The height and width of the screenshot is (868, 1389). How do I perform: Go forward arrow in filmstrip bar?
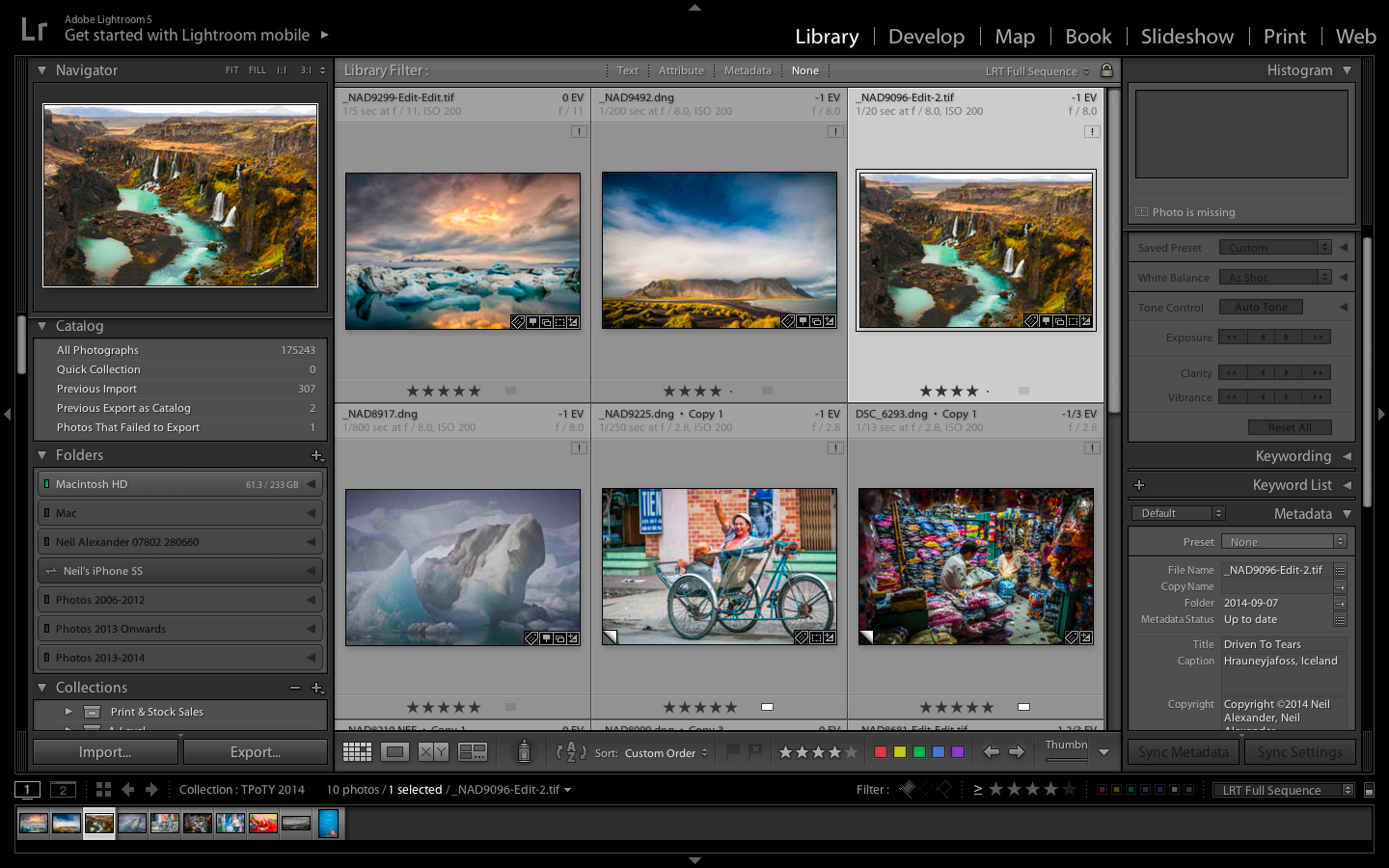pos(151,789)
